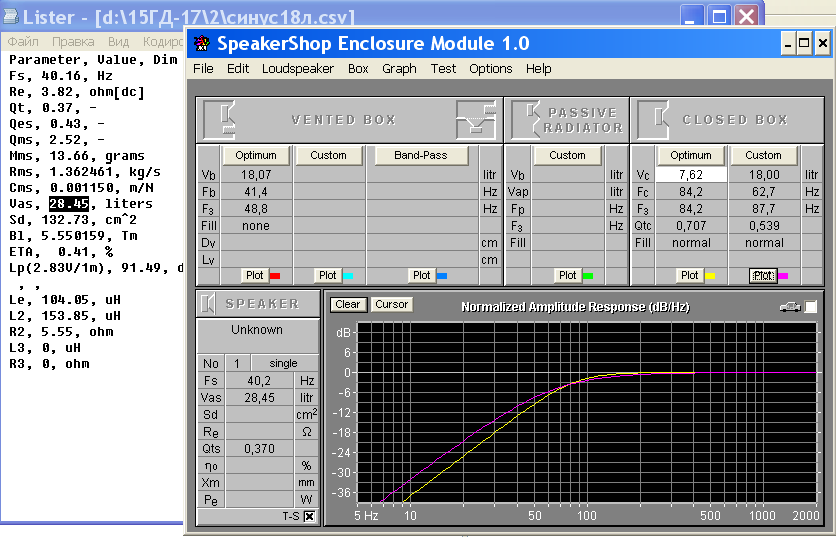Viewport: 836px width, 537px height.
Task: Click the yellow plot color swatch
Action: [x=710, y=276]
